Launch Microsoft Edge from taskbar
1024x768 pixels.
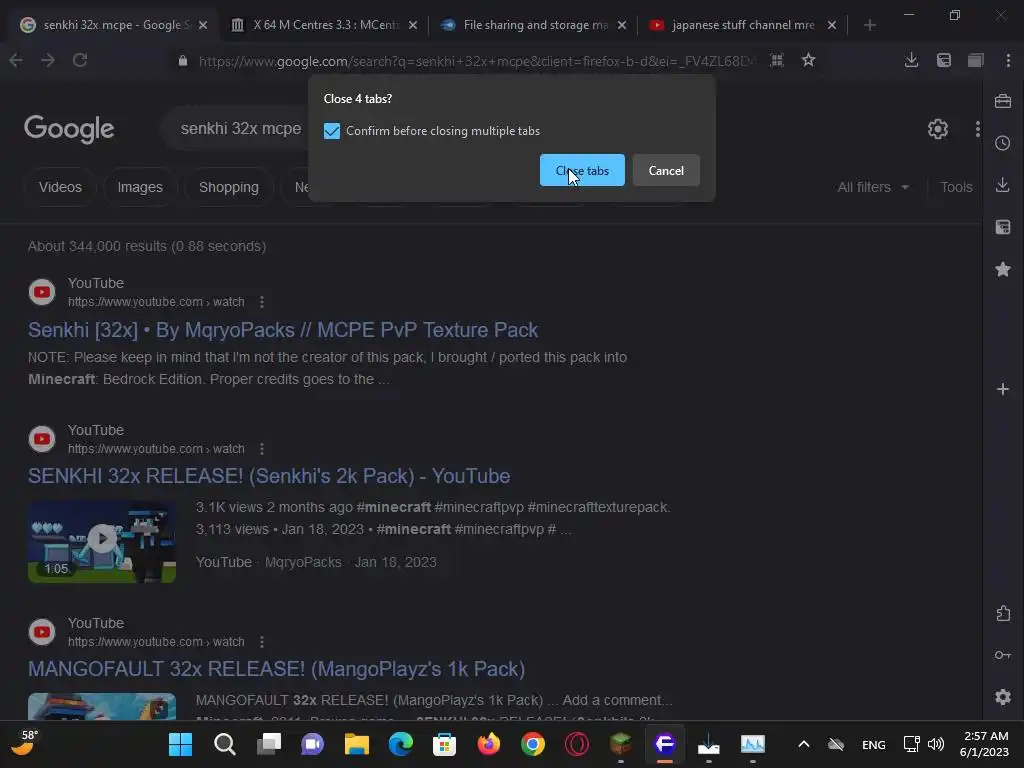(x=400, y=744)
